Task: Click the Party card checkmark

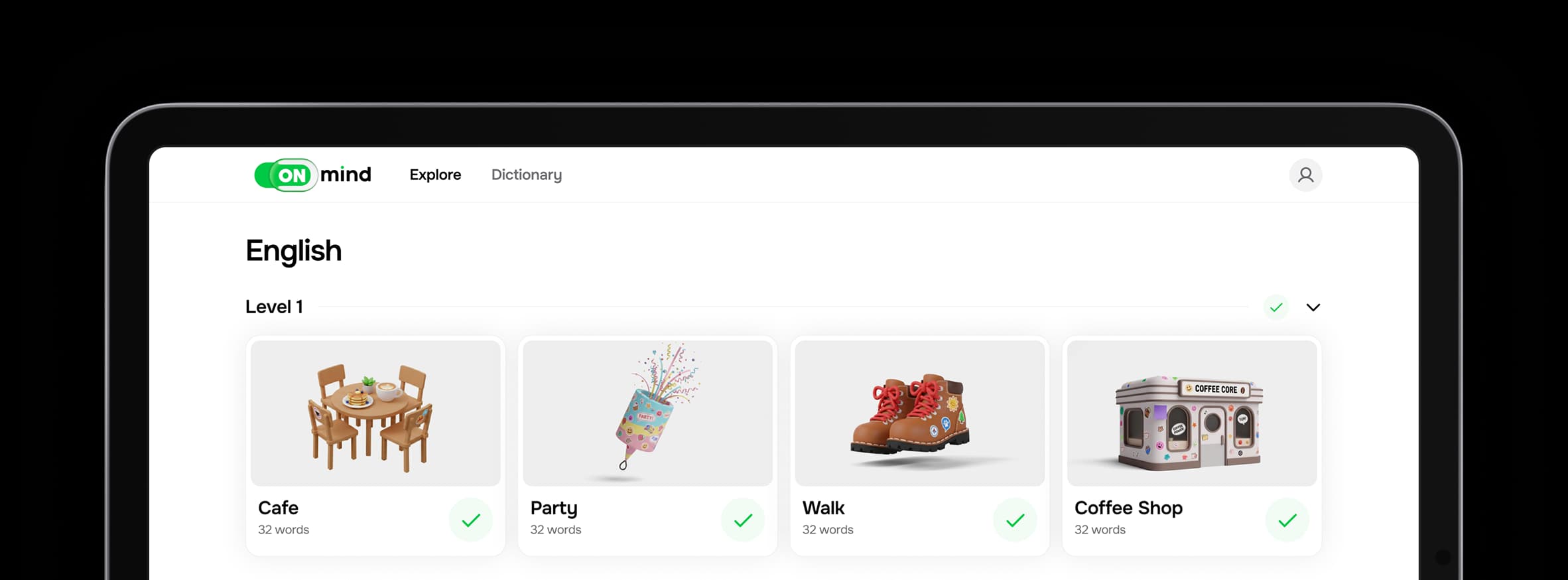Action: click(x=742, y=520)
